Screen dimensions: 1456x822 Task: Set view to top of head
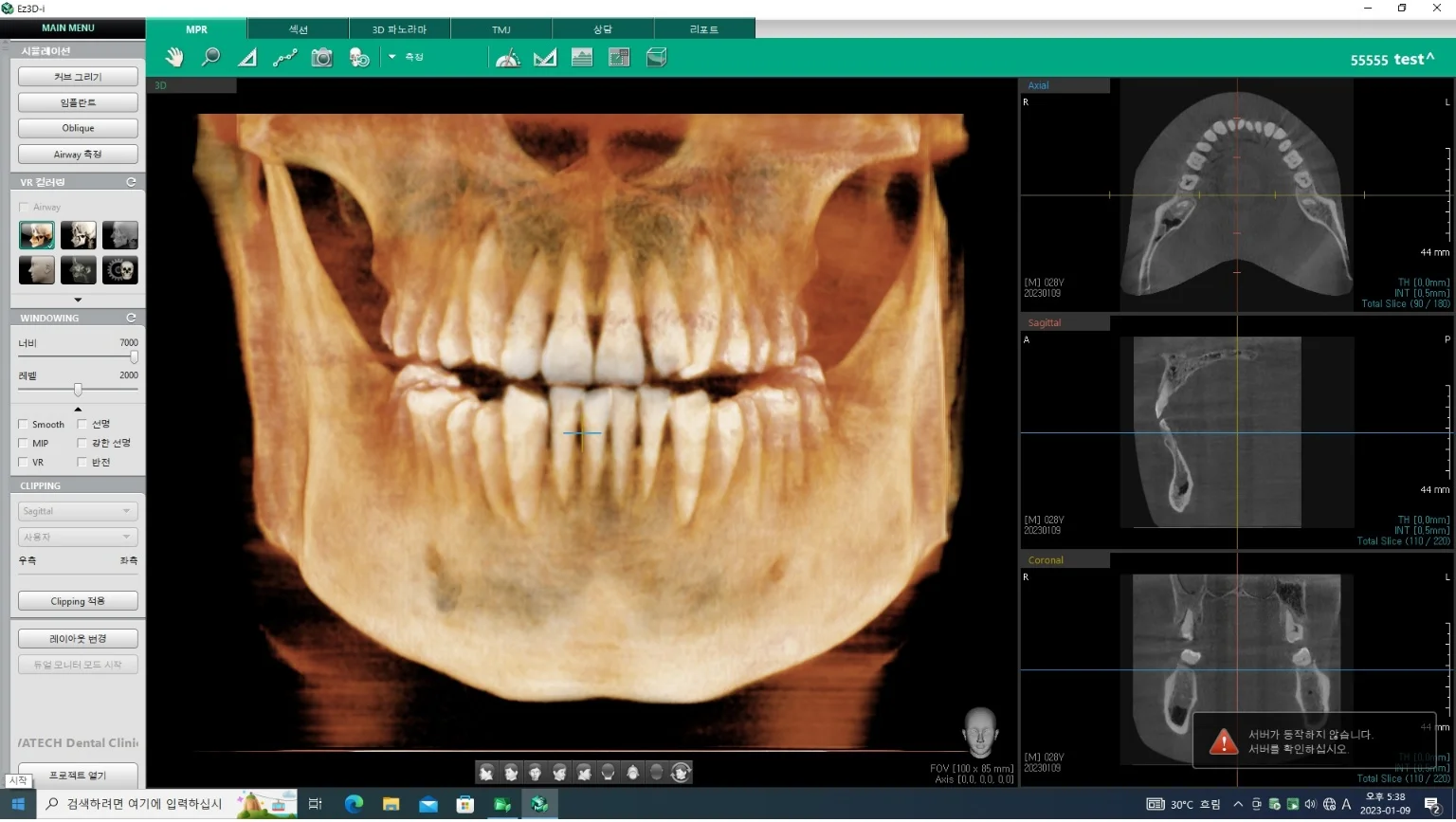(x=657, y=773)
